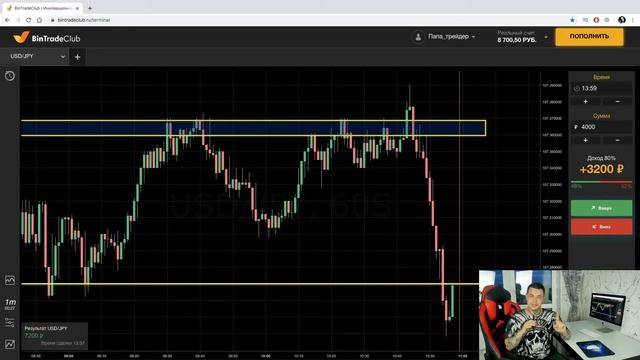Click the red Opera extension icon

click(596, 20)
